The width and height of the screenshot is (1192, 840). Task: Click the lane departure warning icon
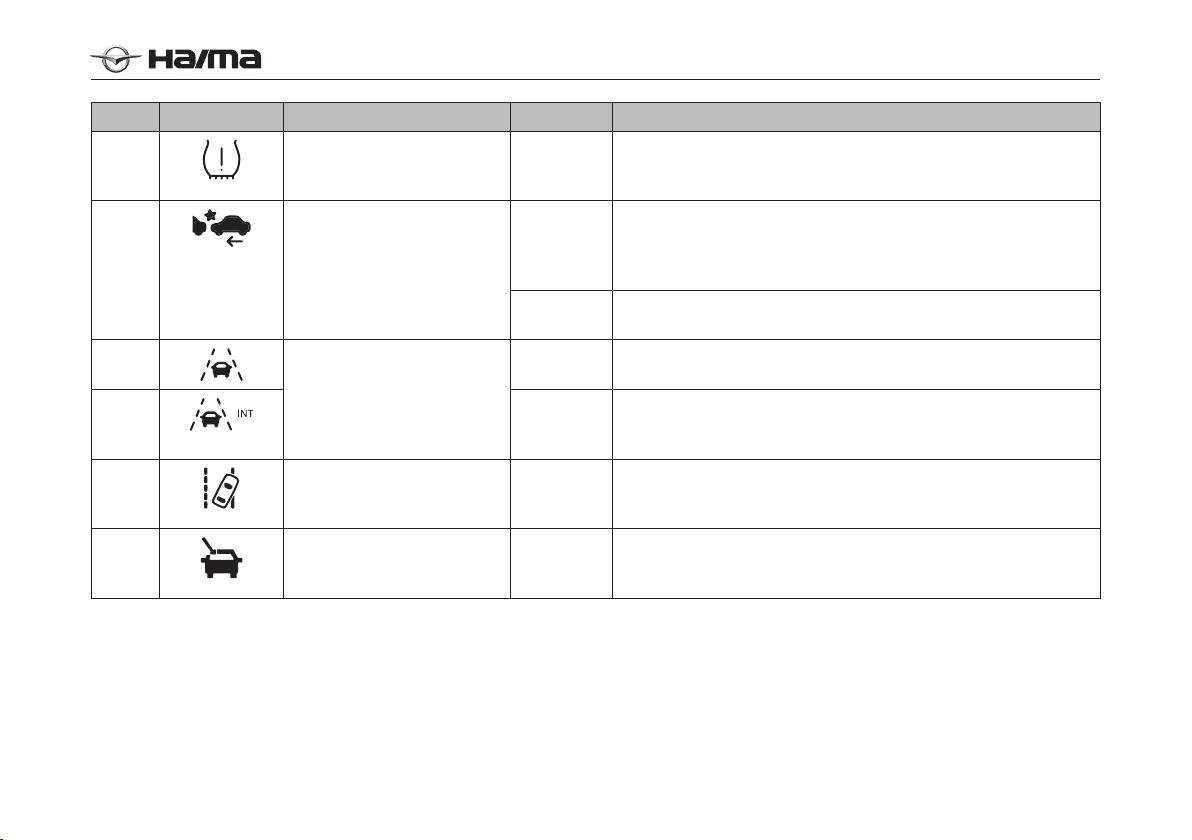221,487
